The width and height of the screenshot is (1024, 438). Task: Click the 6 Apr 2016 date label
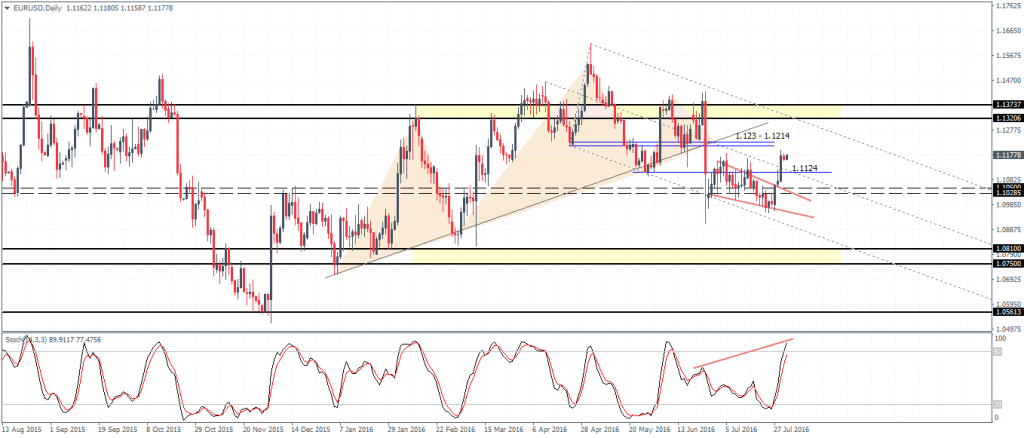click(x=550, y=430)
